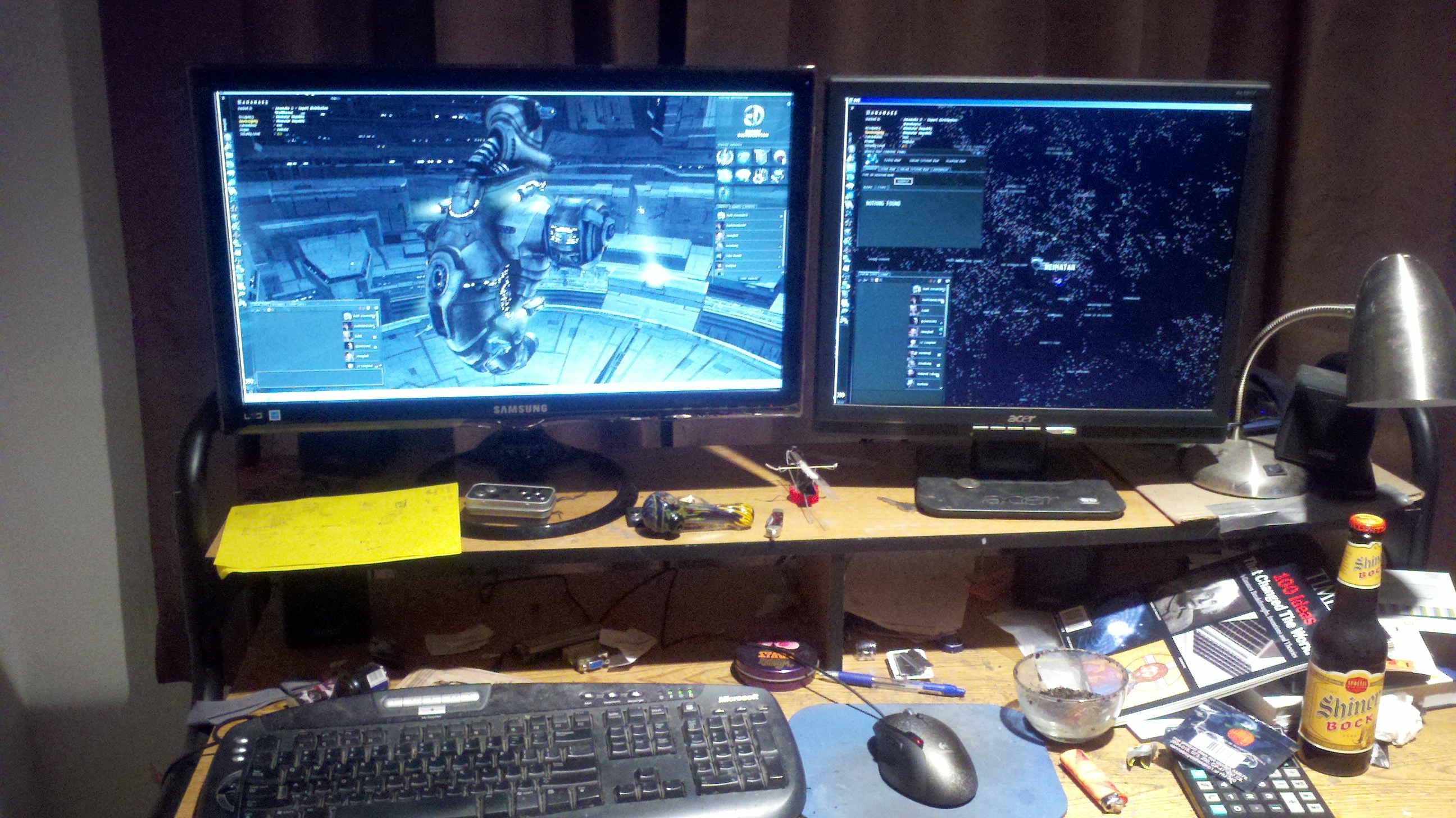Click the circular wreath-style station service icon
The width and height of the screenshot is (1456, 818).
pos(726,158)
